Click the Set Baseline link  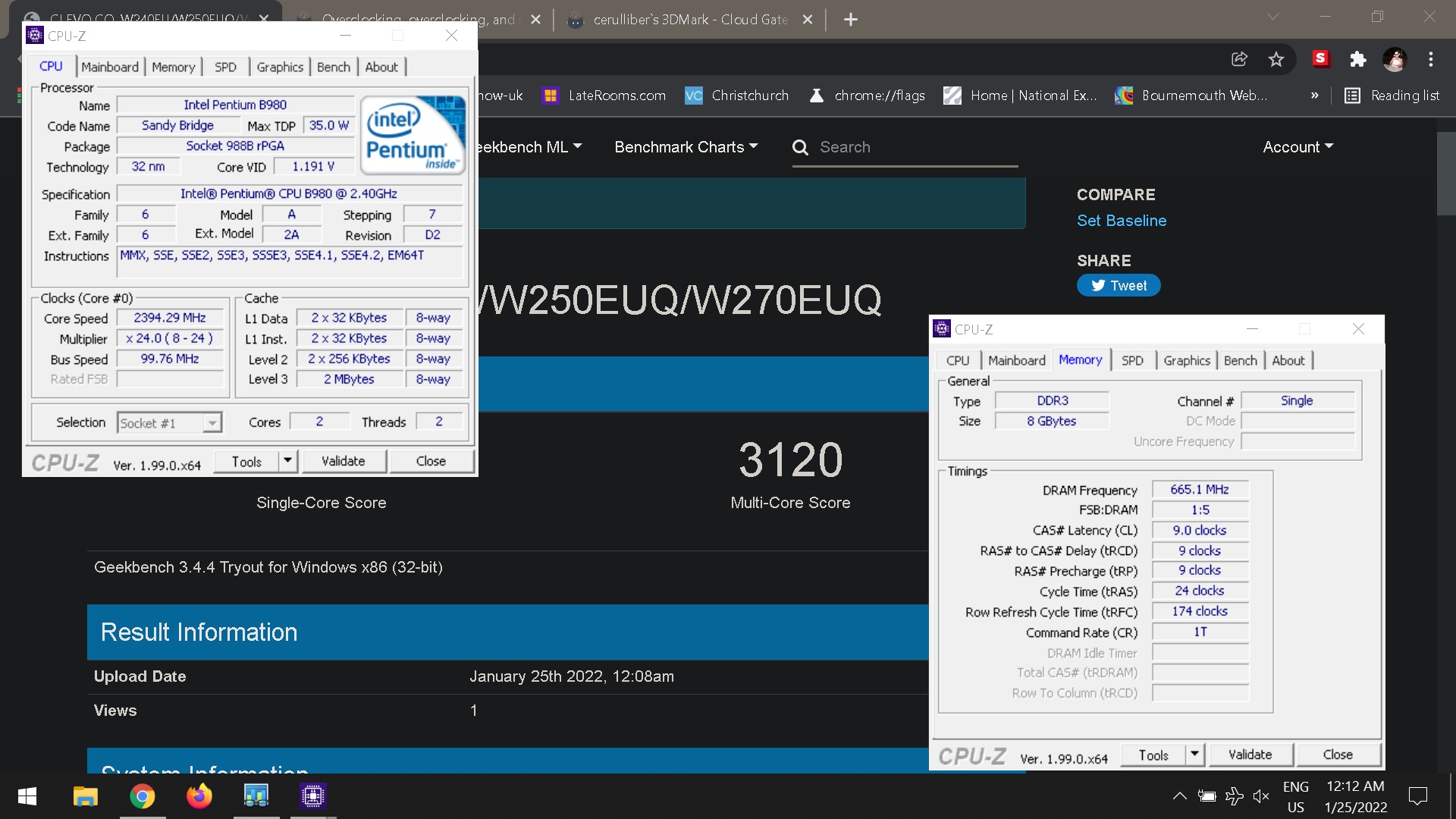[x=1122, y=221]
